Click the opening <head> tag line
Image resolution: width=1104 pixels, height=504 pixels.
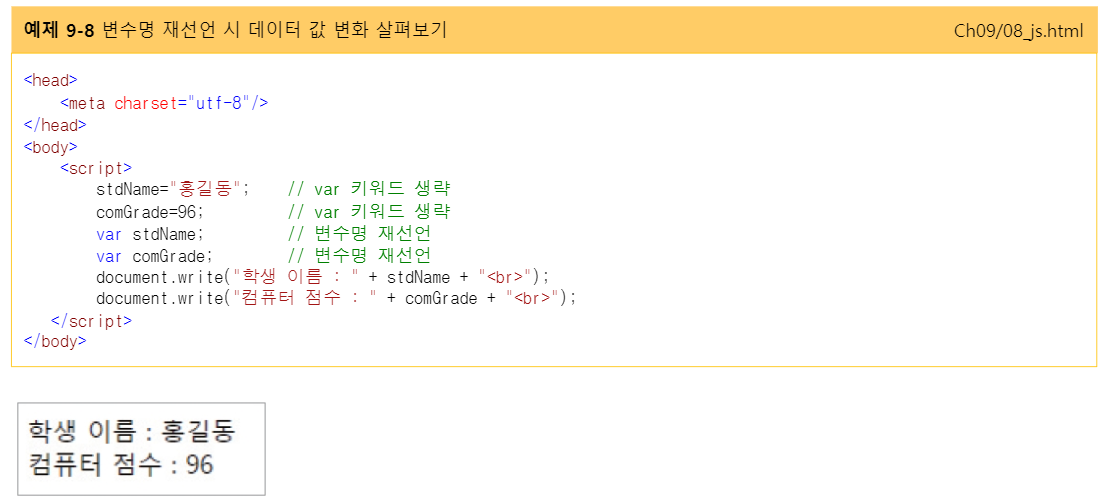tap(51, 80)
